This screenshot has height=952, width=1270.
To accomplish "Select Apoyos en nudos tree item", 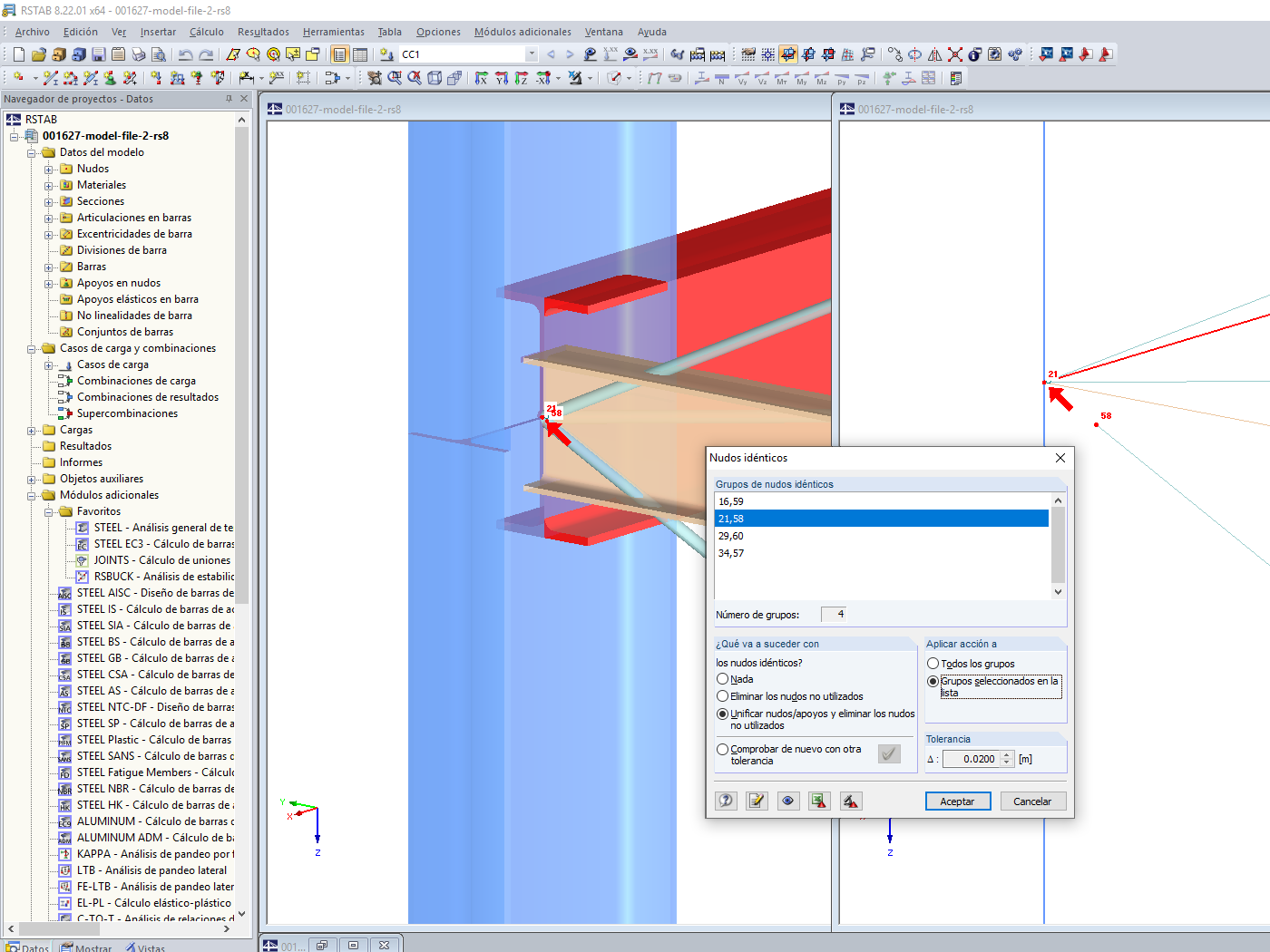I will [x=119, y=284].
